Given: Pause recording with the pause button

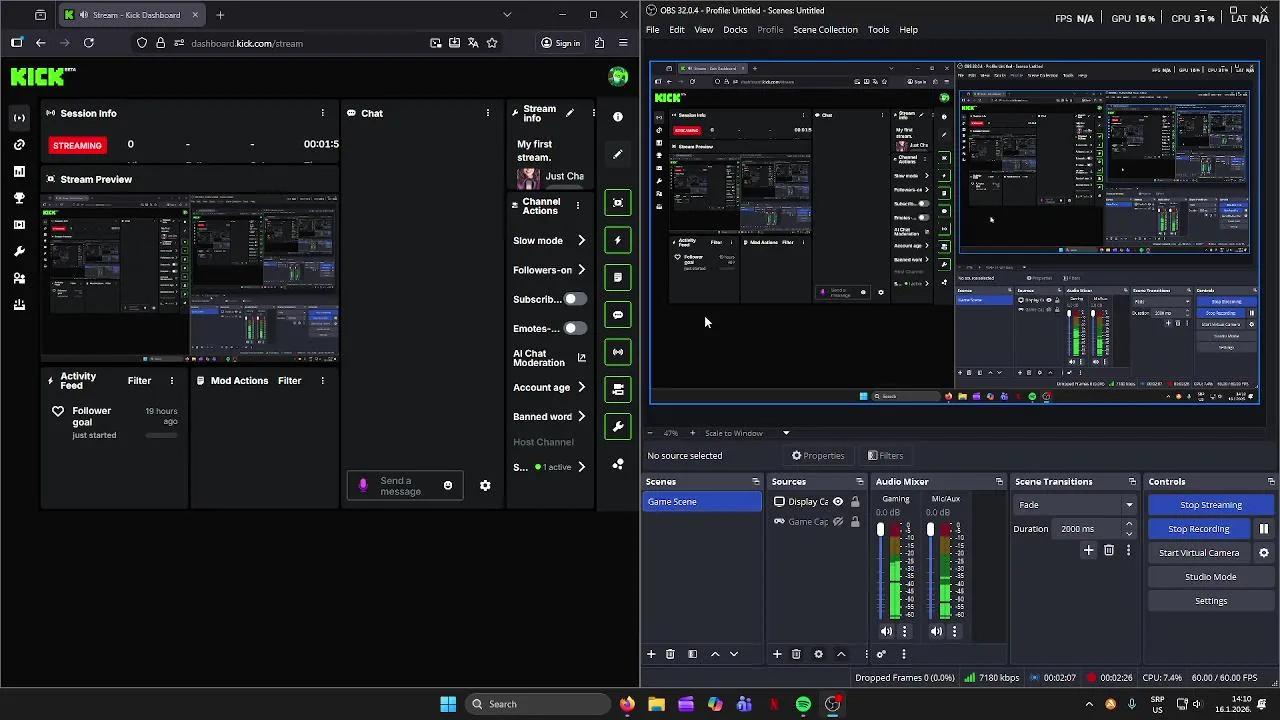Looking at the screenshot, I should click(x=1264, y=529).
